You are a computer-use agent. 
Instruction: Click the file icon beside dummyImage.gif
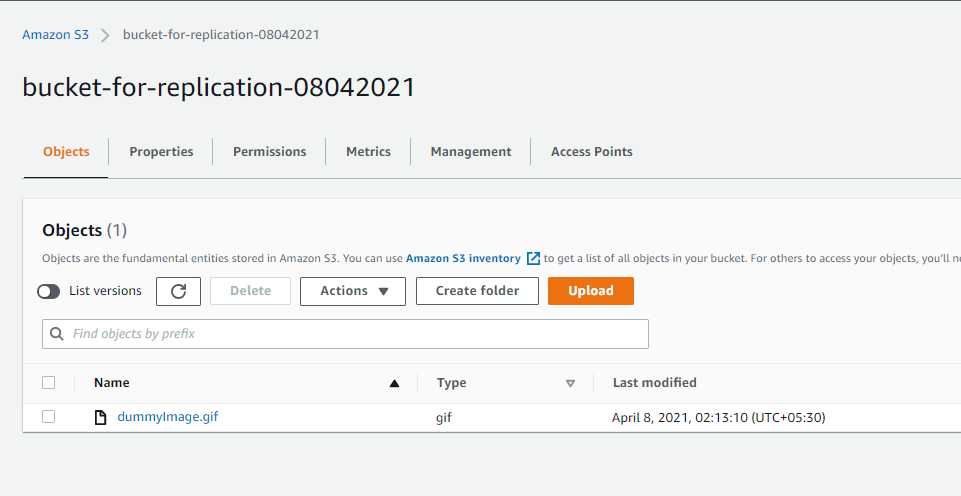(100, 417)
